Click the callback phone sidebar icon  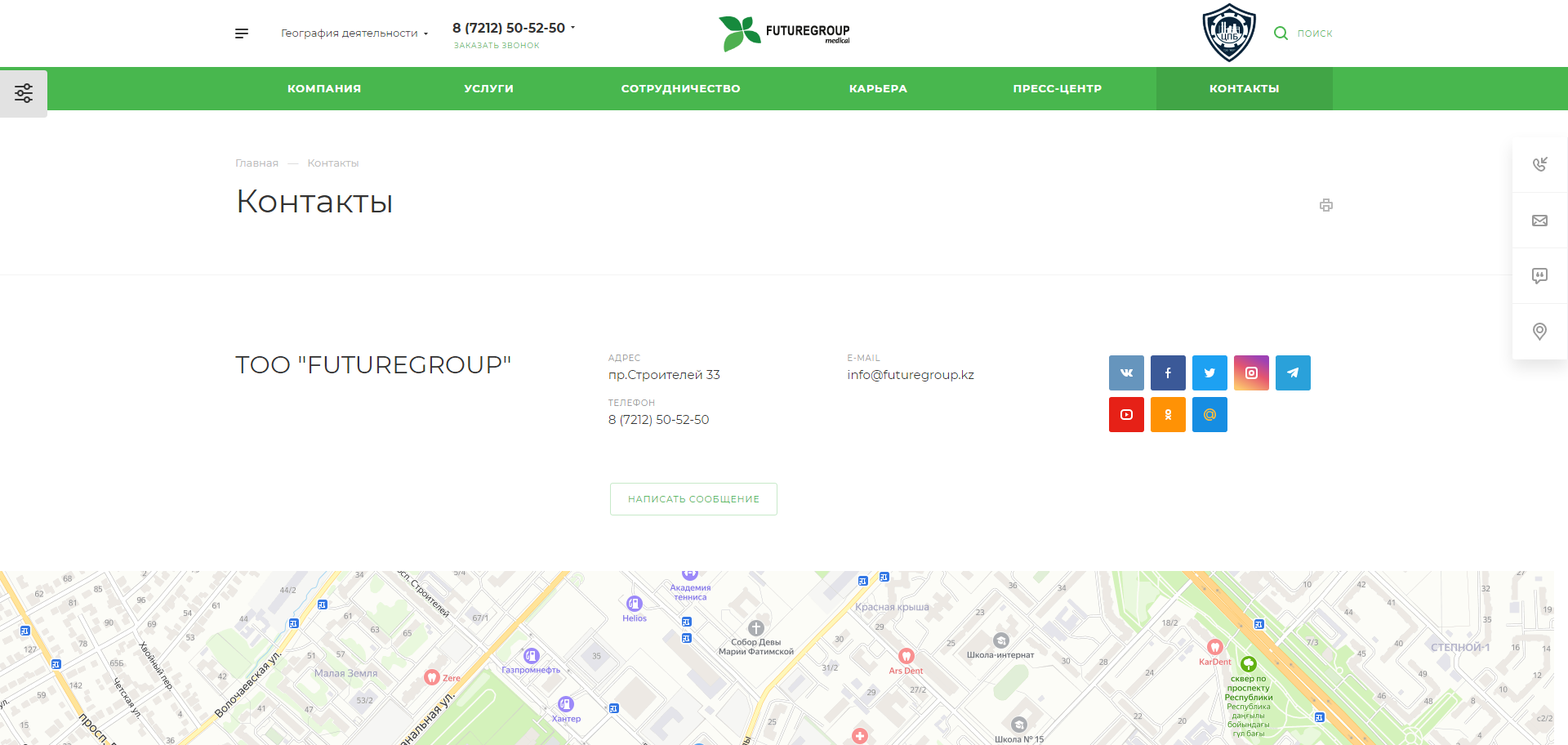click(1539, 164)
